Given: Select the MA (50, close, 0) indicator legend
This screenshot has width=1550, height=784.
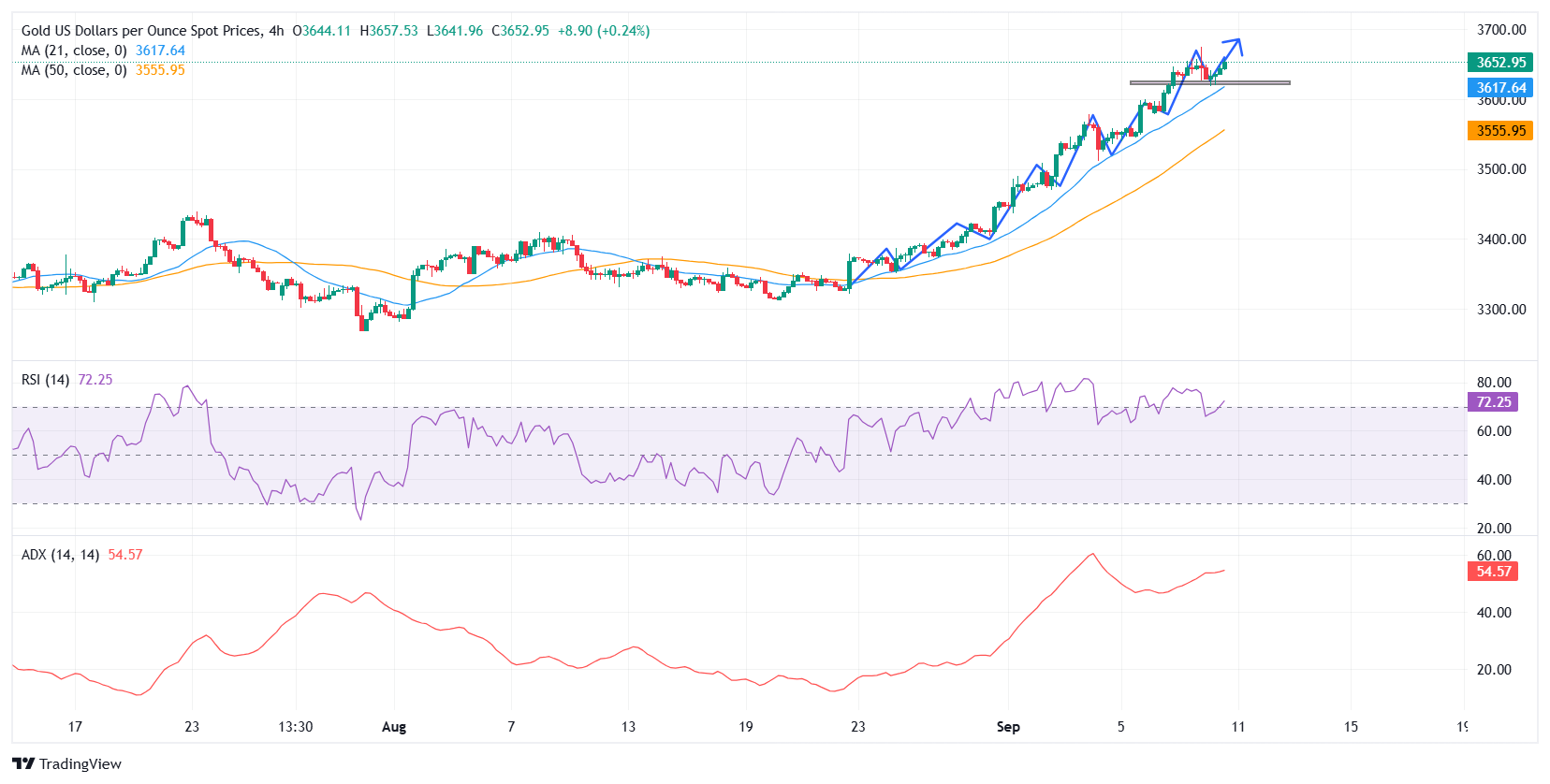Looking at the screenshot, I should [x=75, y=70].
